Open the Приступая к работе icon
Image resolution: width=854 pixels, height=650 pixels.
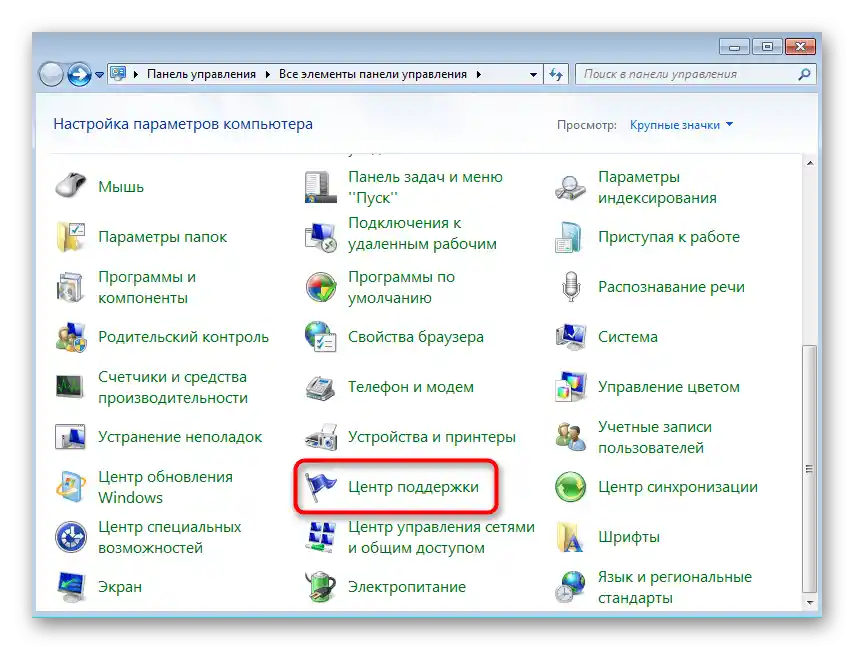point(570,236)
